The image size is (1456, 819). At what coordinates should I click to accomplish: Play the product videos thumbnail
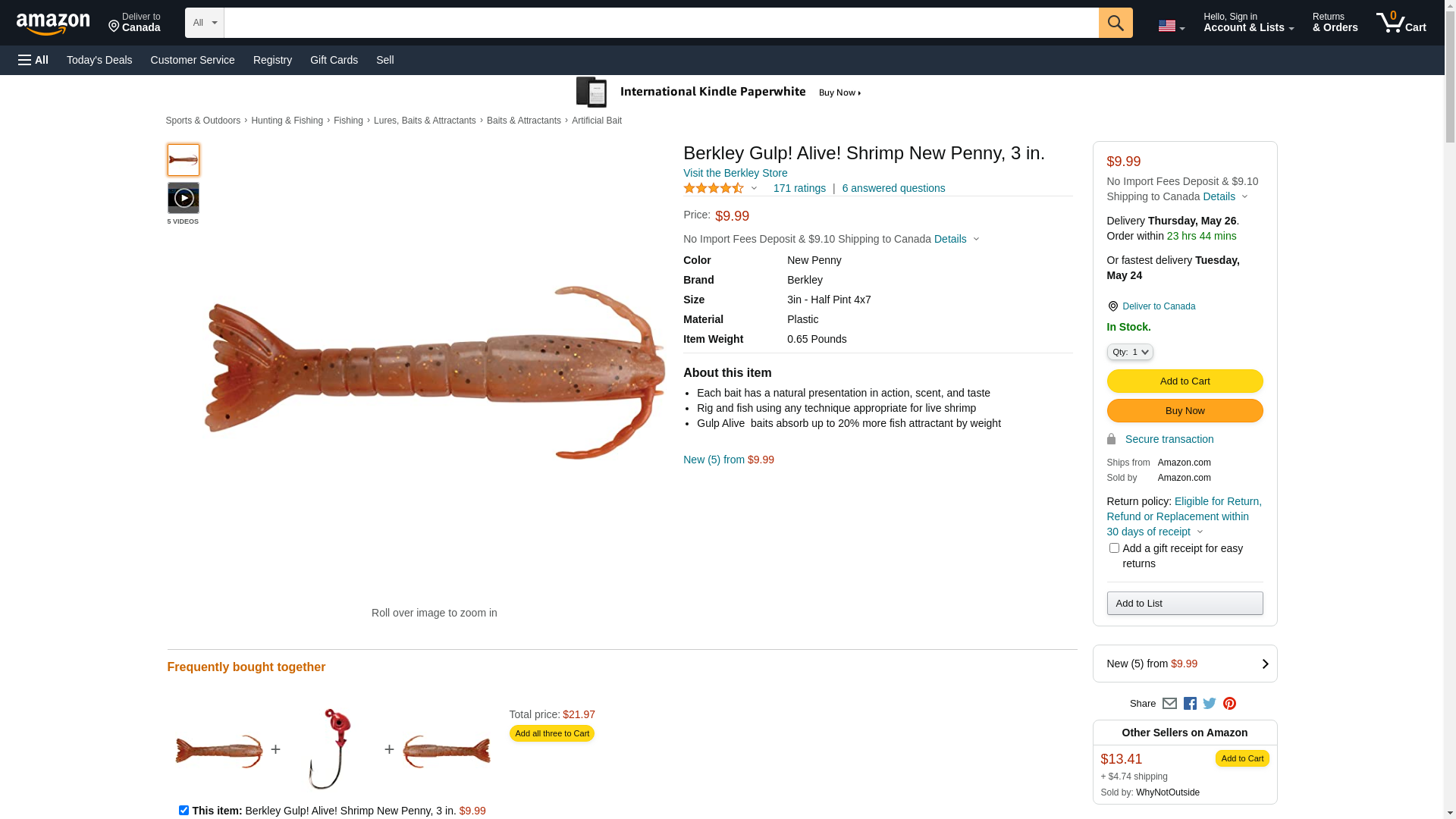pyautogui.click(x=184, y=198)
